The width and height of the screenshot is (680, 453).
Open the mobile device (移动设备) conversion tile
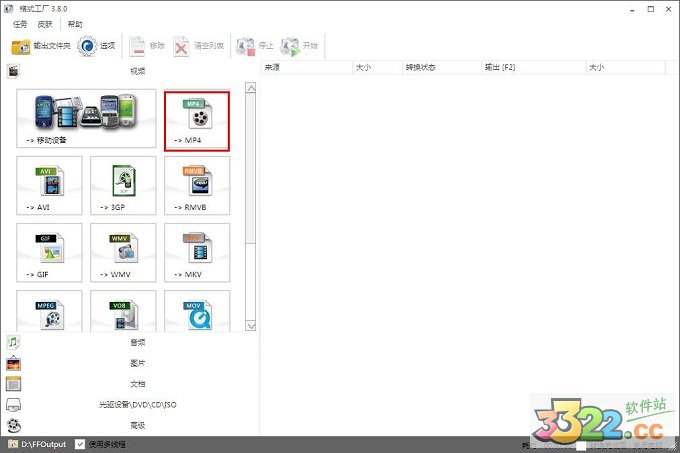[86, 120]
